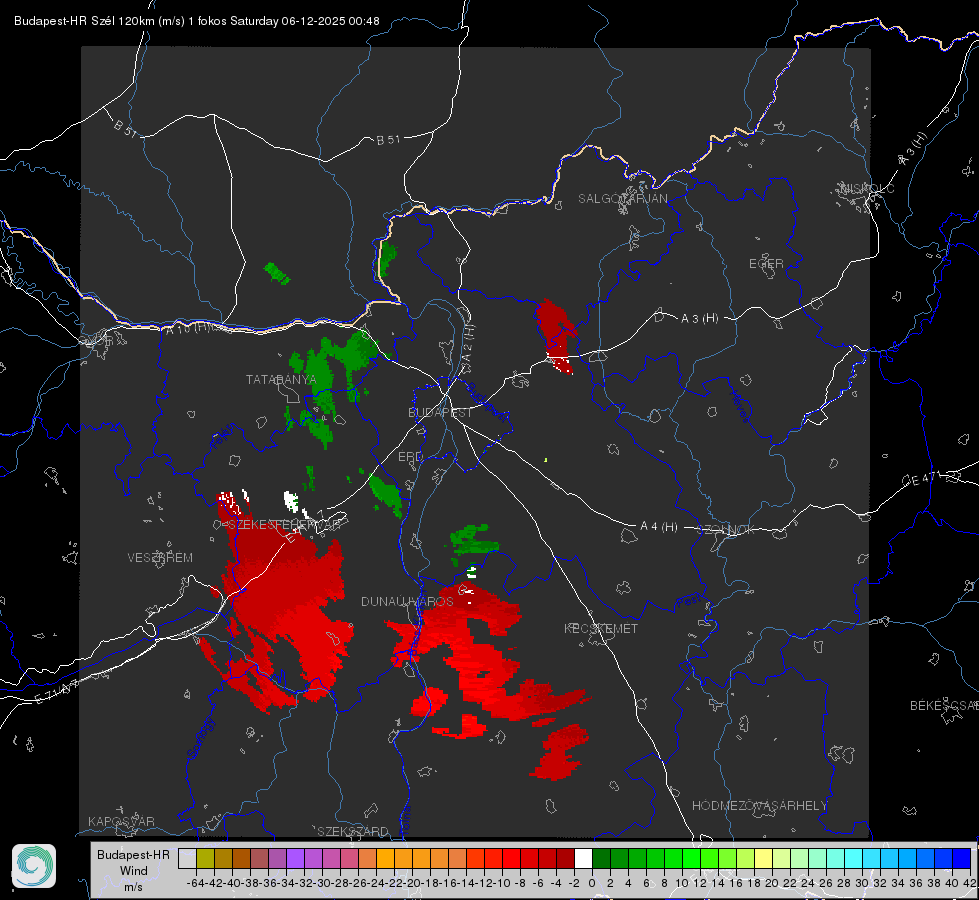Pick the rightmost deep blue legend swatch
Image resolution: width=979 pixels, height=900 pixels.
coord(962,858)
